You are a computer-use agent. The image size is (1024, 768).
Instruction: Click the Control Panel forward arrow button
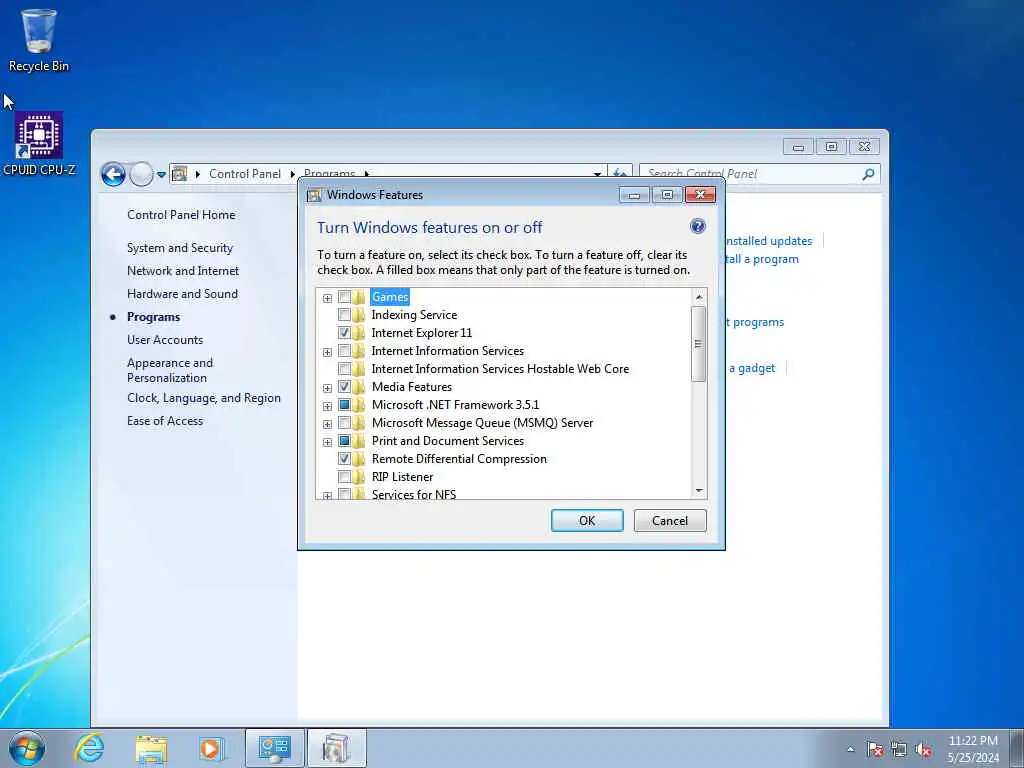(141, 174)
